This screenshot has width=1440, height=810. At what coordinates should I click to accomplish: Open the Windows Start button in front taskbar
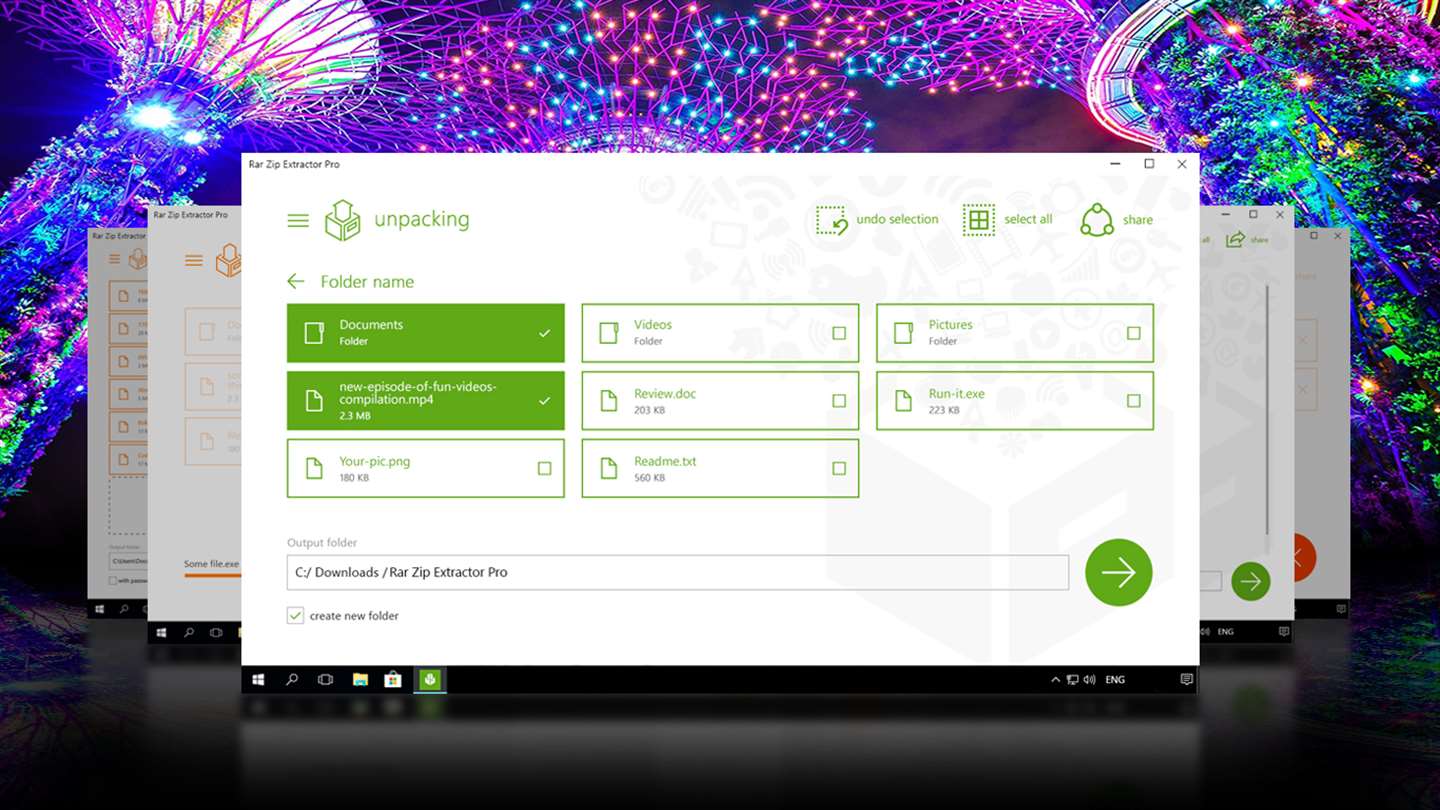coord(258,680)
